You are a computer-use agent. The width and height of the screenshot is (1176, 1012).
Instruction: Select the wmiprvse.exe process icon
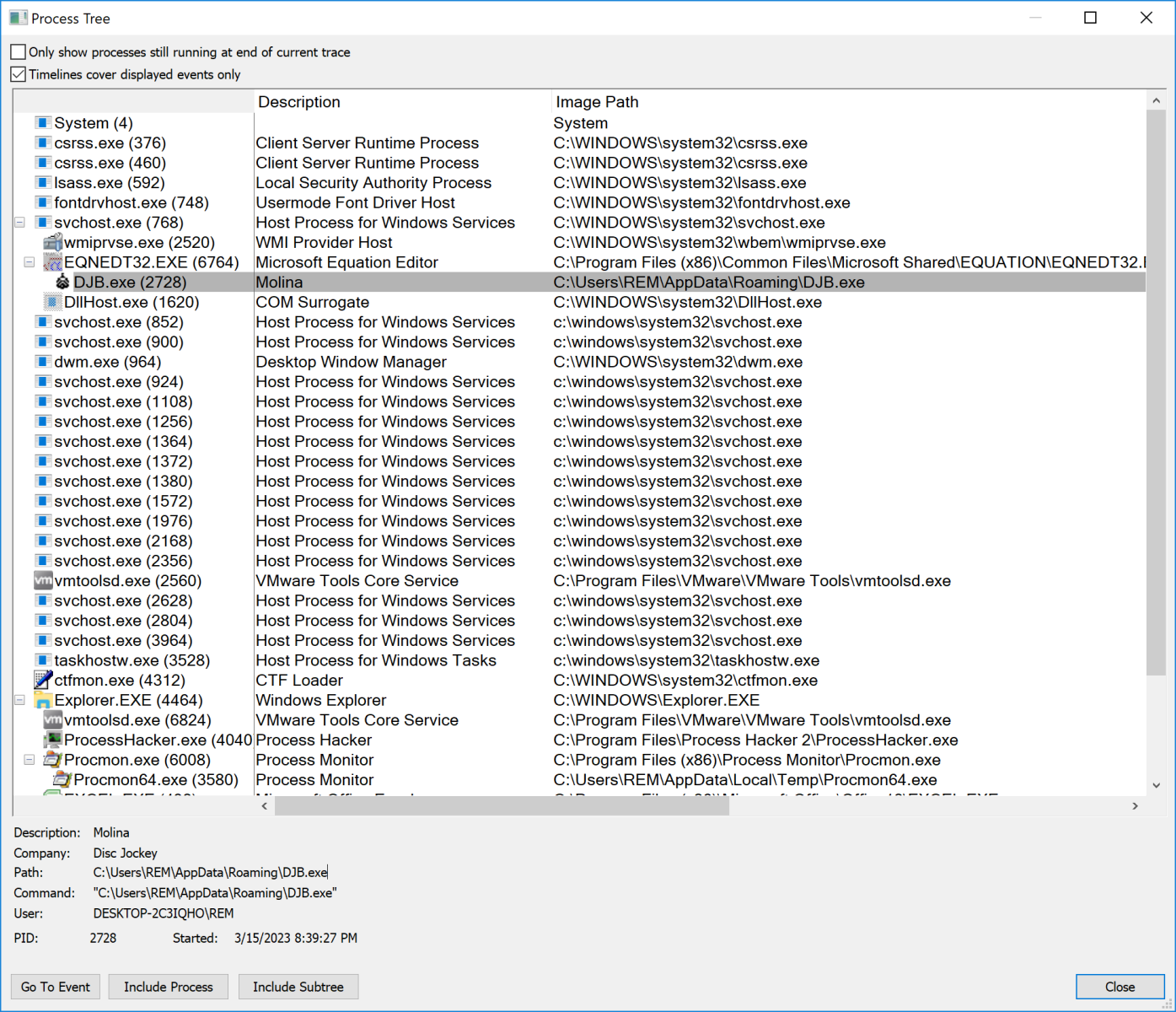[53, 243]
